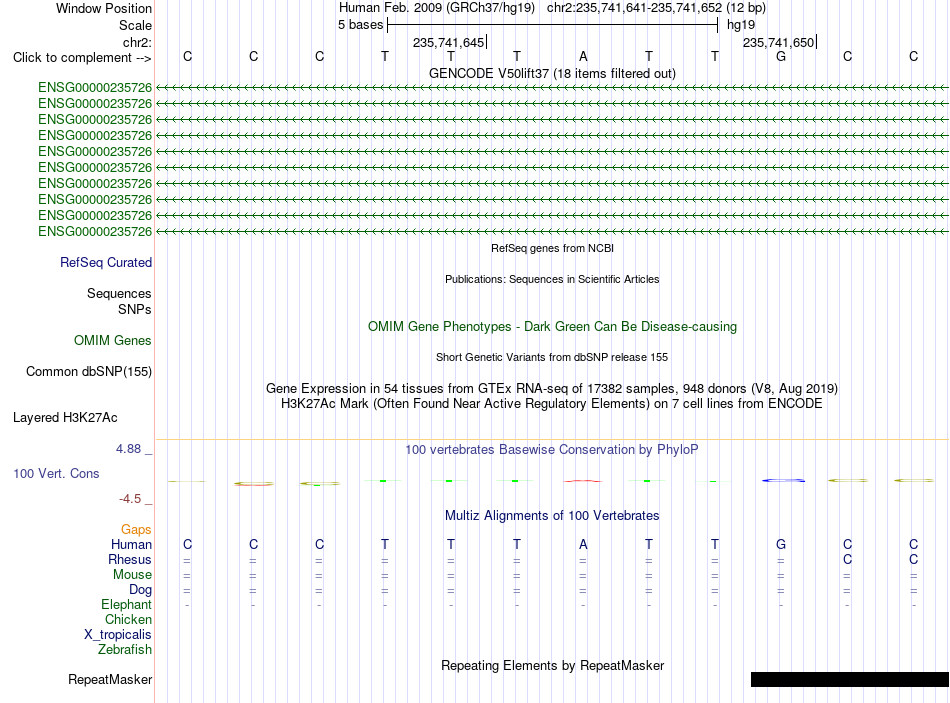Viewport: 950px width, 703px height.
Task: Select the SNPs track label
Action: [135, 309]
